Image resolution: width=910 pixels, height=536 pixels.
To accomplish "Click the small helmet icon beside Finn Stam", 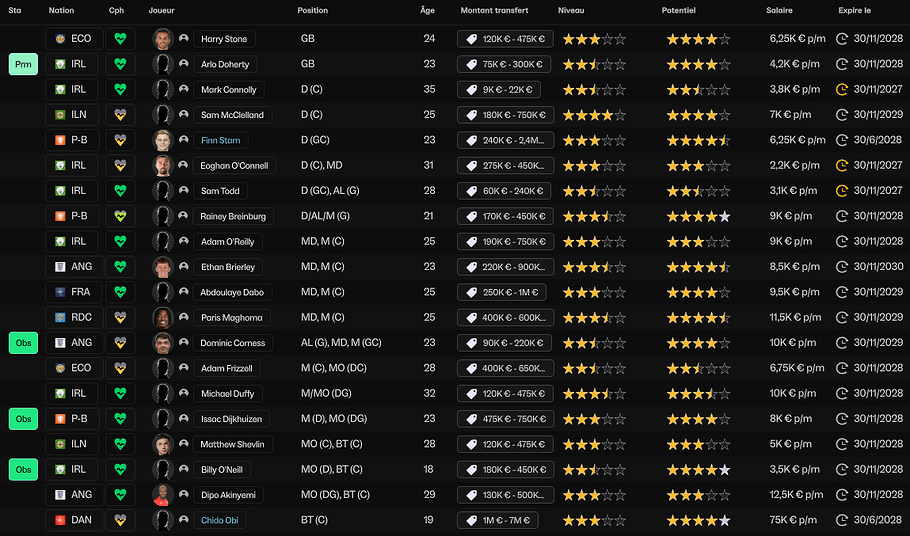I will 183,140.
